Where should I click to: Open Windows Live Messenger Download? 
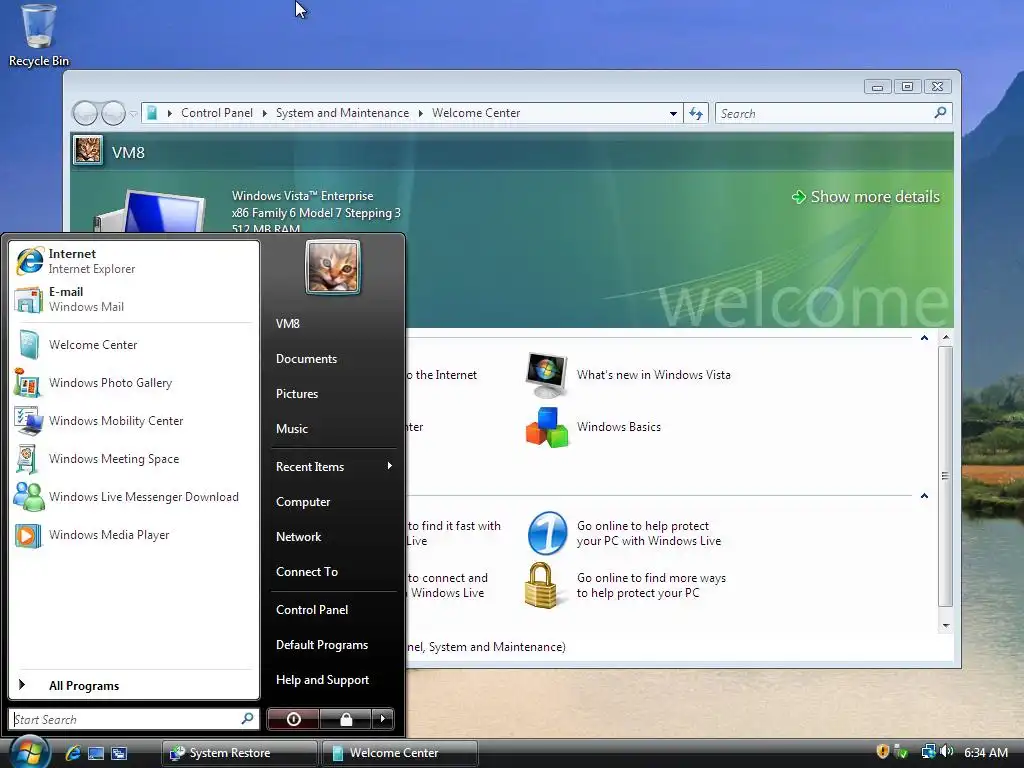[x=133, y=496]
